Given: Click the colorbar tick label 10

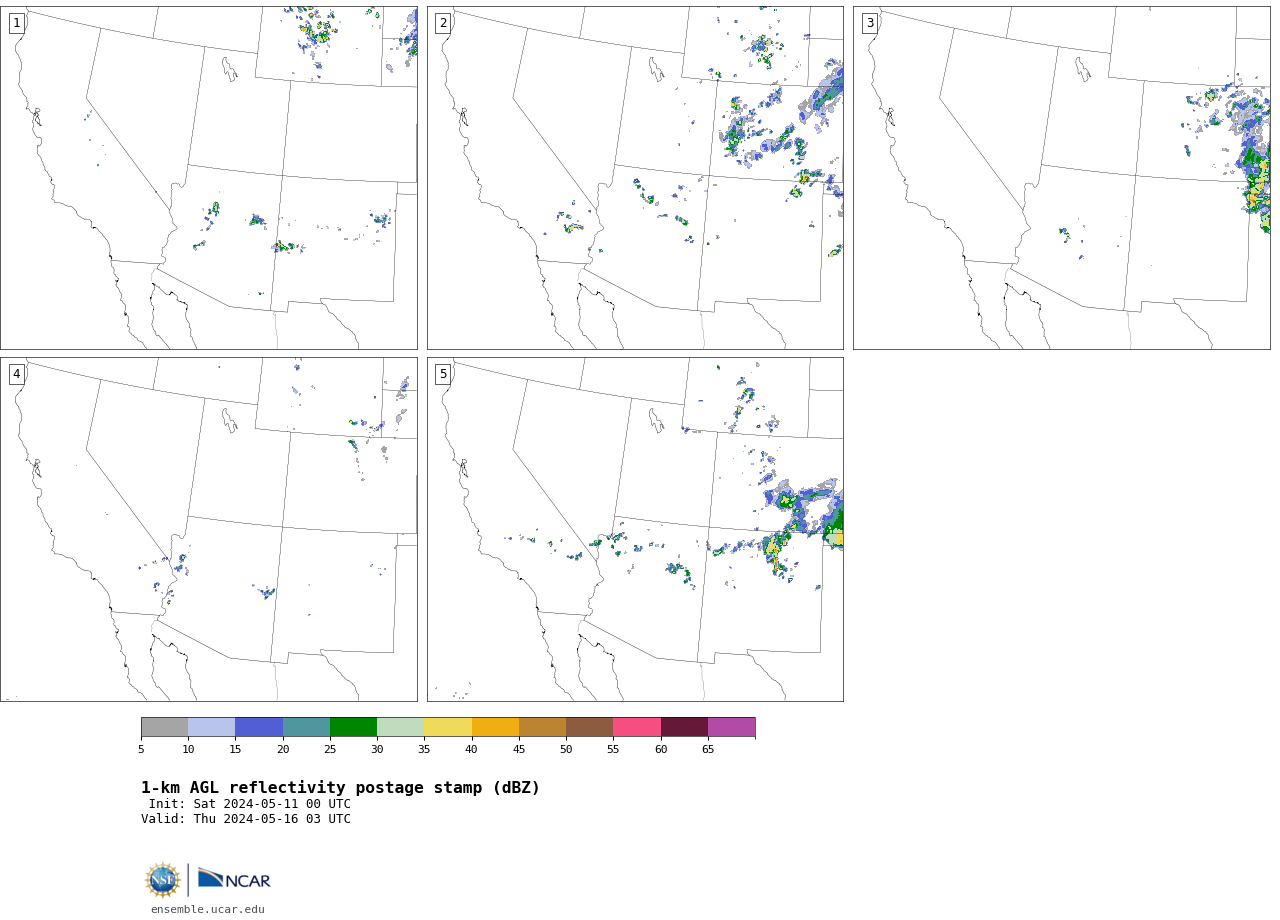Looking at the screenshot, I should tap(188, 750).
